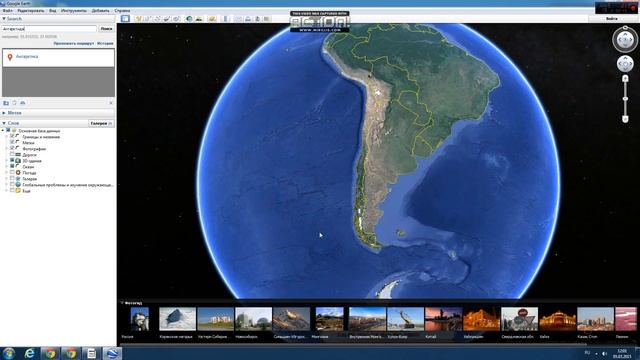This screenshot has width=640, height=360.
Task: Open the Файл menu
Action: tap(8, 11)
